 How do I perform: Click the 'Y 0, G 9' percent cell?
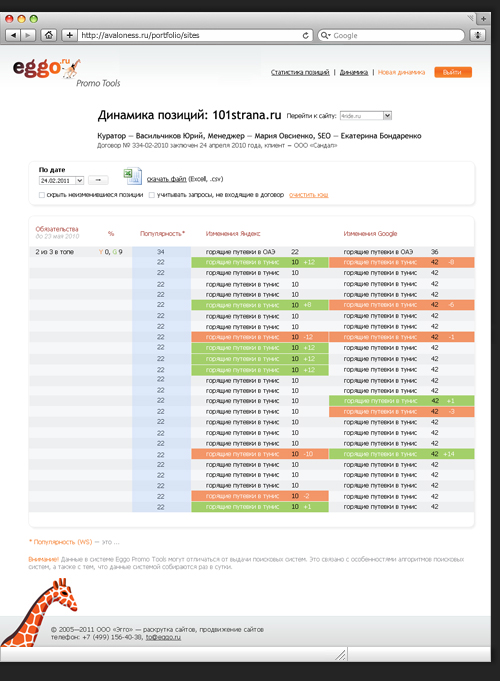pyautogui.click(x=111, y=252)
